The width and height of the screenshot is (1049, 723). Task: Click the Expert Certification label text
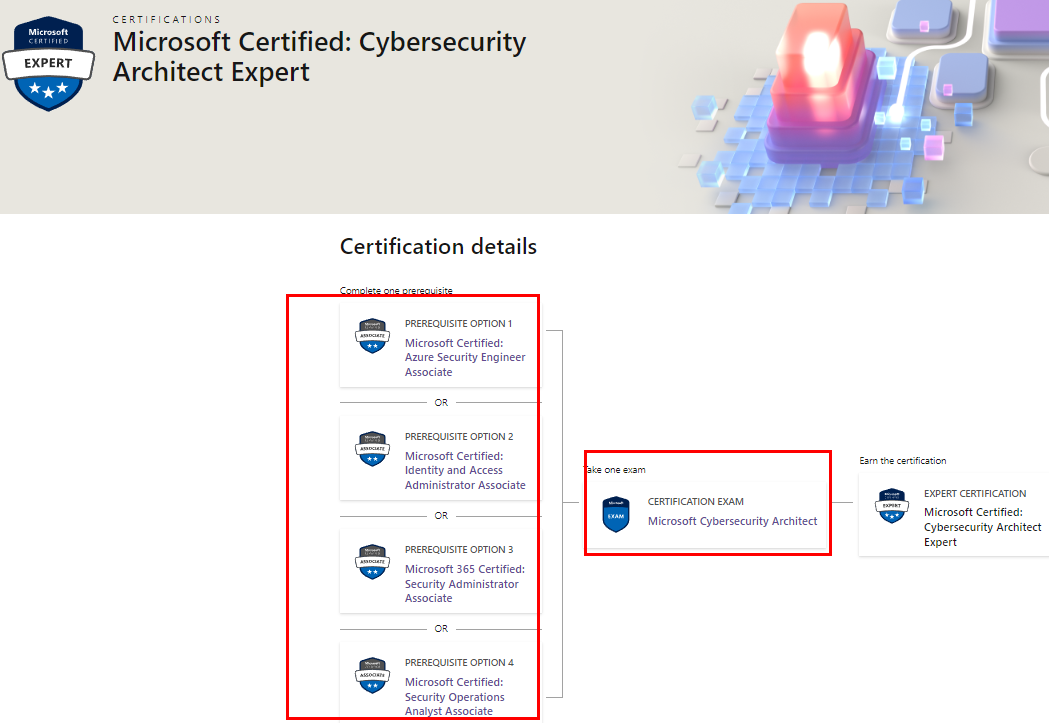pyautogui.click(x=975, y=494)
